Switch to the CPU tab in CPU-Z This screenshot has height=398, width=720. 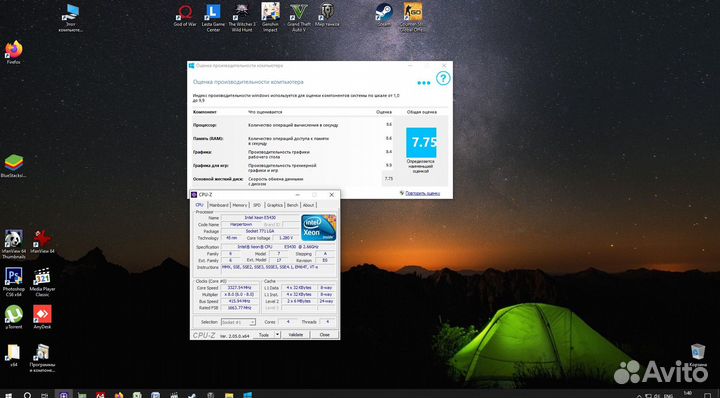pos(199,205)
